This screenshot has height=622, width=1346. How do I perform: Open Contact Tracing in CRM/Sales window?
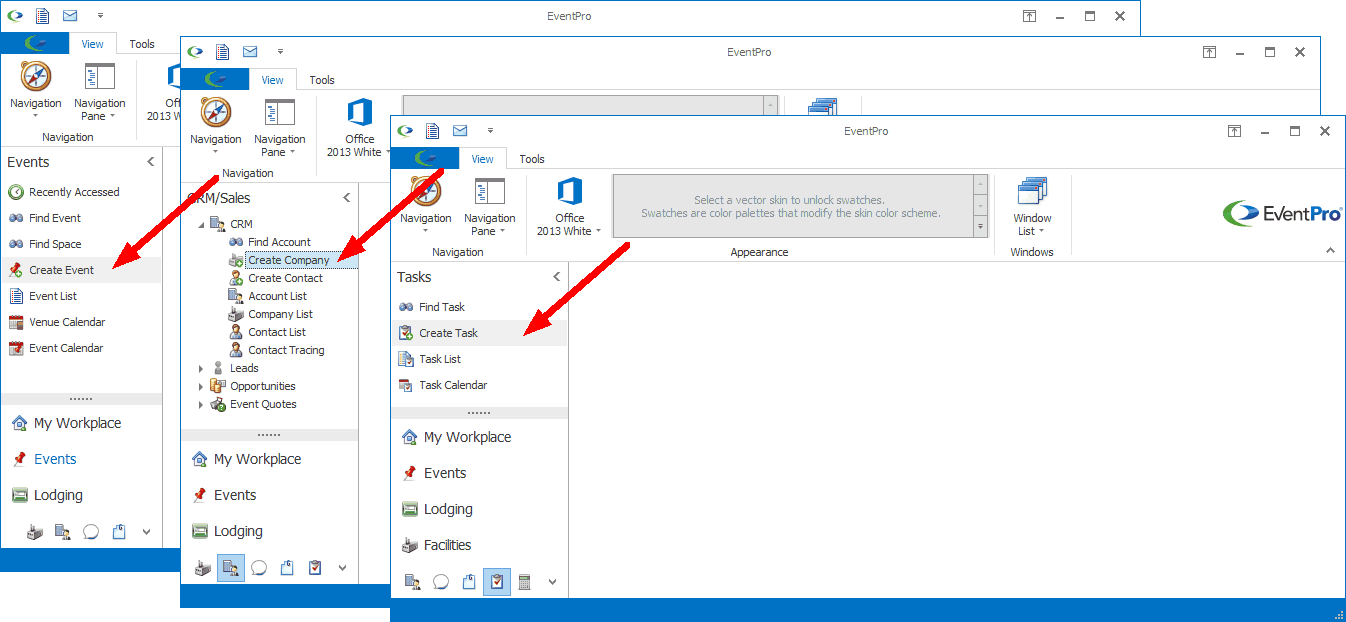pos(286,350)
